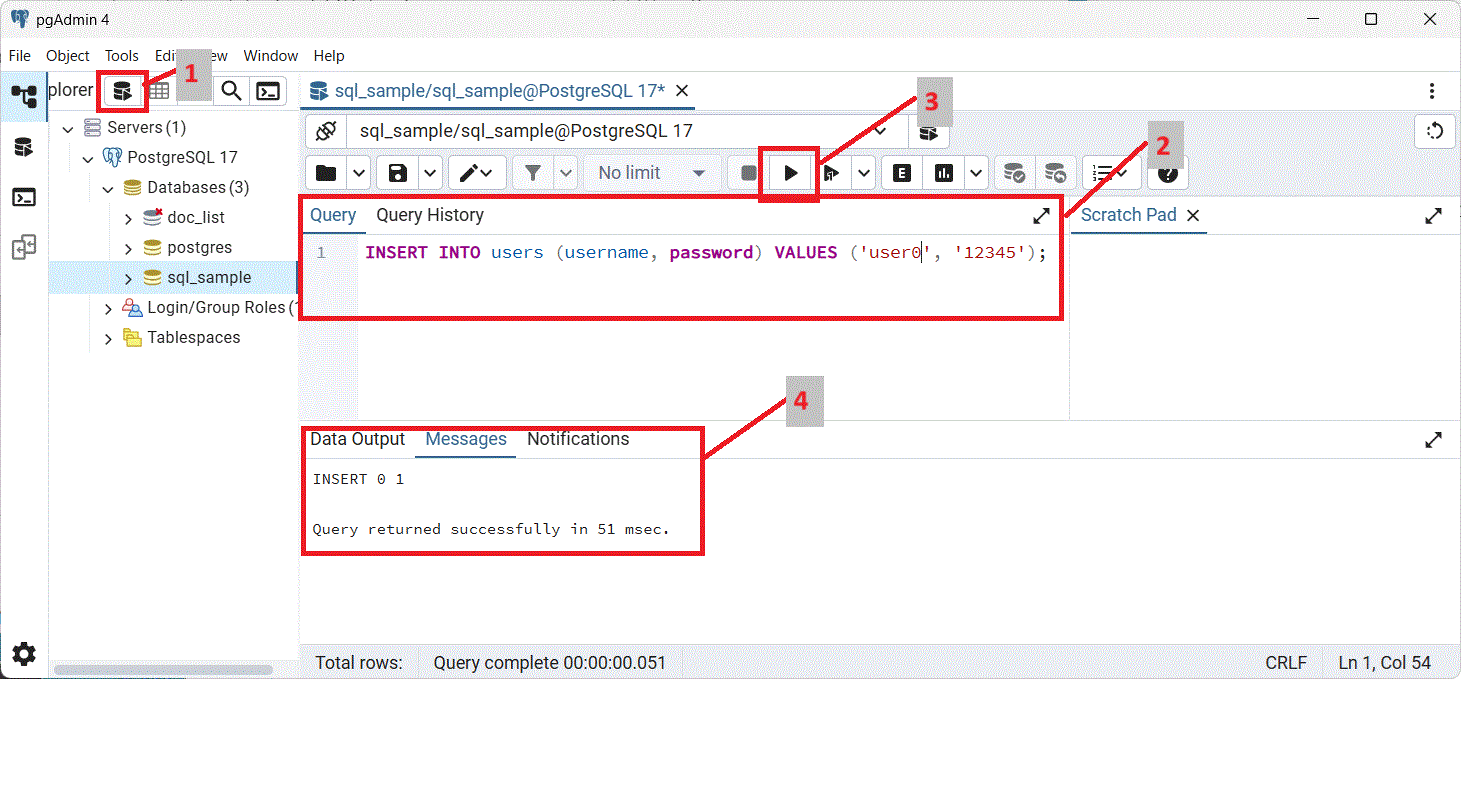Click the Explain Analyze chart icon
Viewport: 1461px width, 785px height.
click(x=943, y=173)
